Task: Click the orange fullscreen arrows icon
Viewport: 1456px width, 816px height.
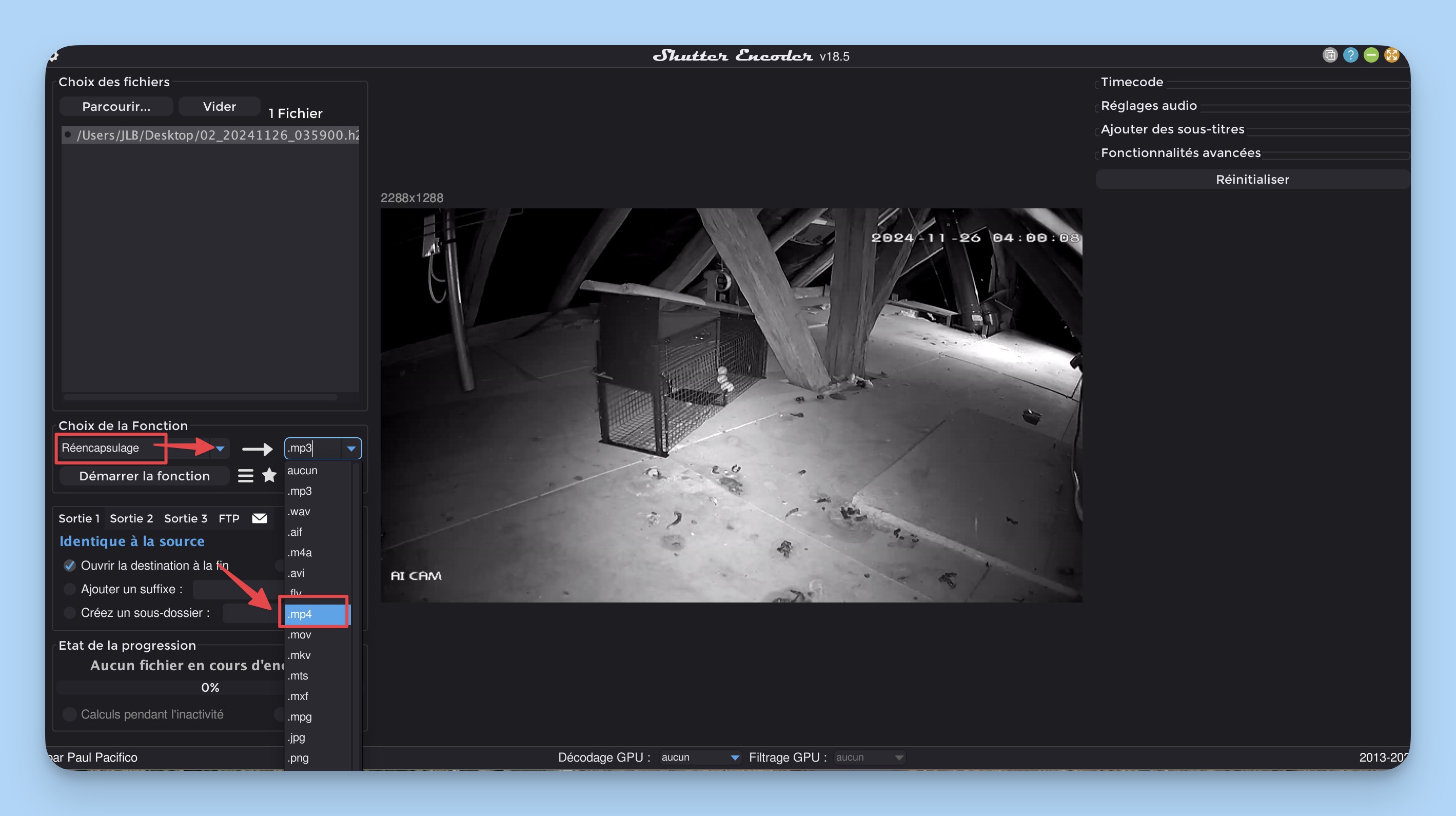Action: (x=1391, y=55)
